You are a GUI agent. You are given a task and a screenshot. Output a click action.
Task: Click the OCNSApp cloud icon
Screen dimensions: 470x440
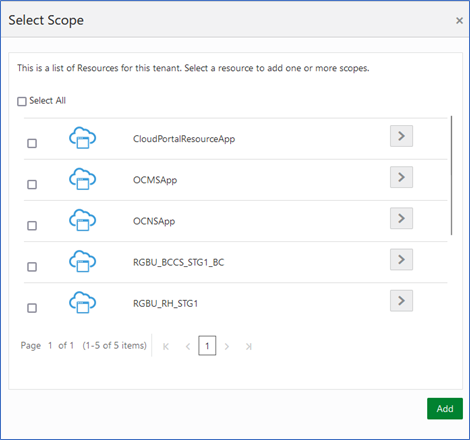(x=82, y=220)
